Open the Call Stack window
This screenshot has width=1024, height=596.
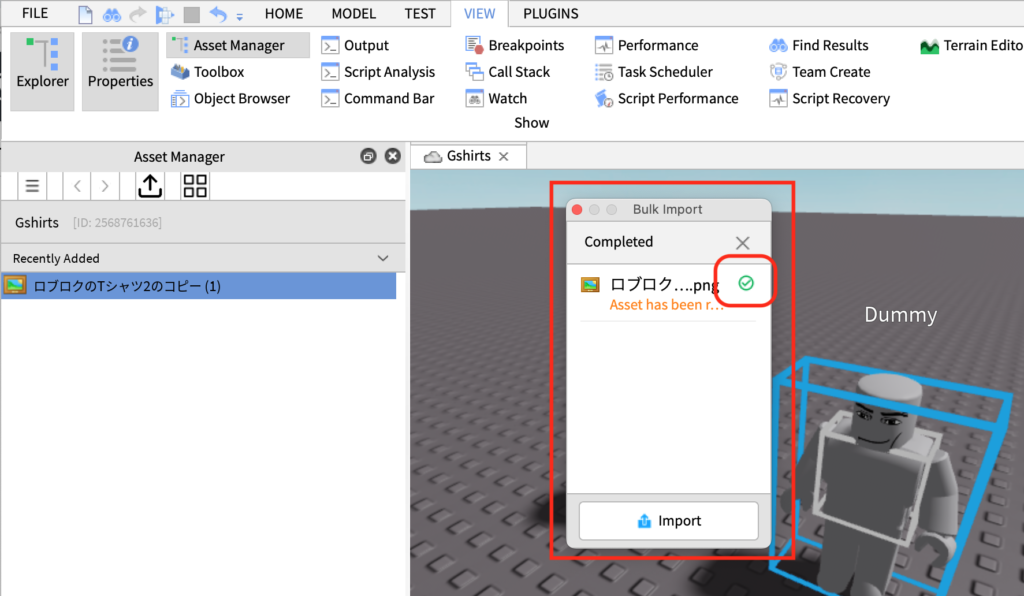click(x=507, y=72)
